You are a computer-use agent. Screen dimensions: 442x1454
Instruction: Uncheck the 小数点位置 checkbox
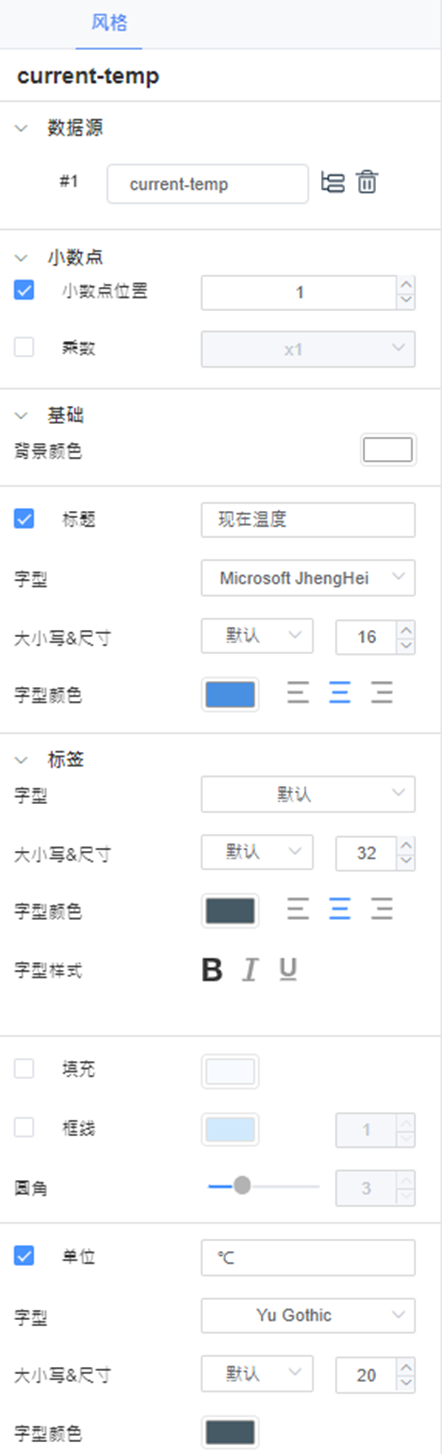coord(24,291)
